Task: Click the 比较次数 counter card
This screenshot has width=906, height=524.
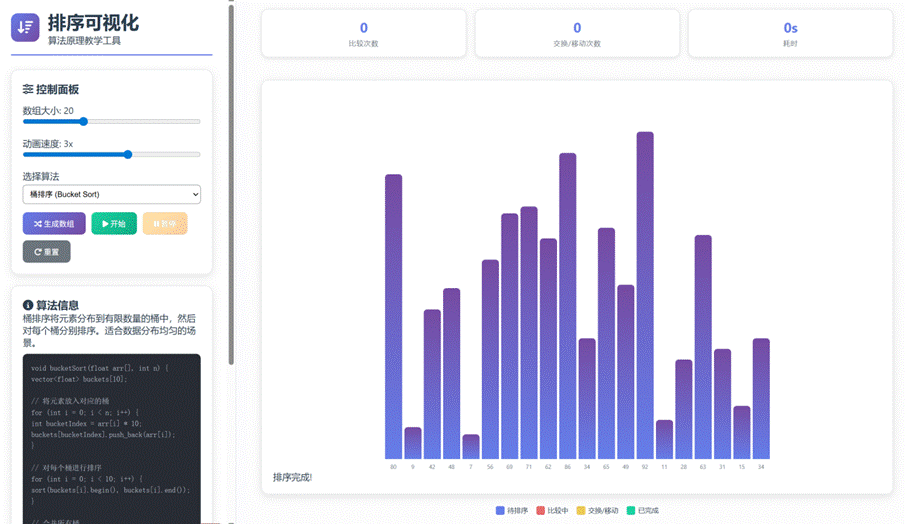Action: click(x=364, y=33)
